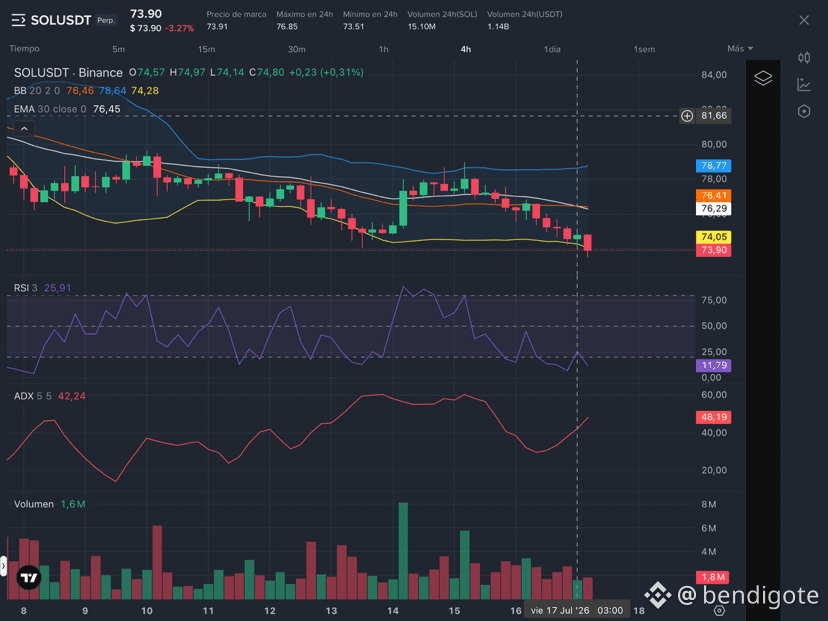Click the 81,66 crosshair price label
The width and height of the screenshot is (828, 621).
click(x=713, y=116)
